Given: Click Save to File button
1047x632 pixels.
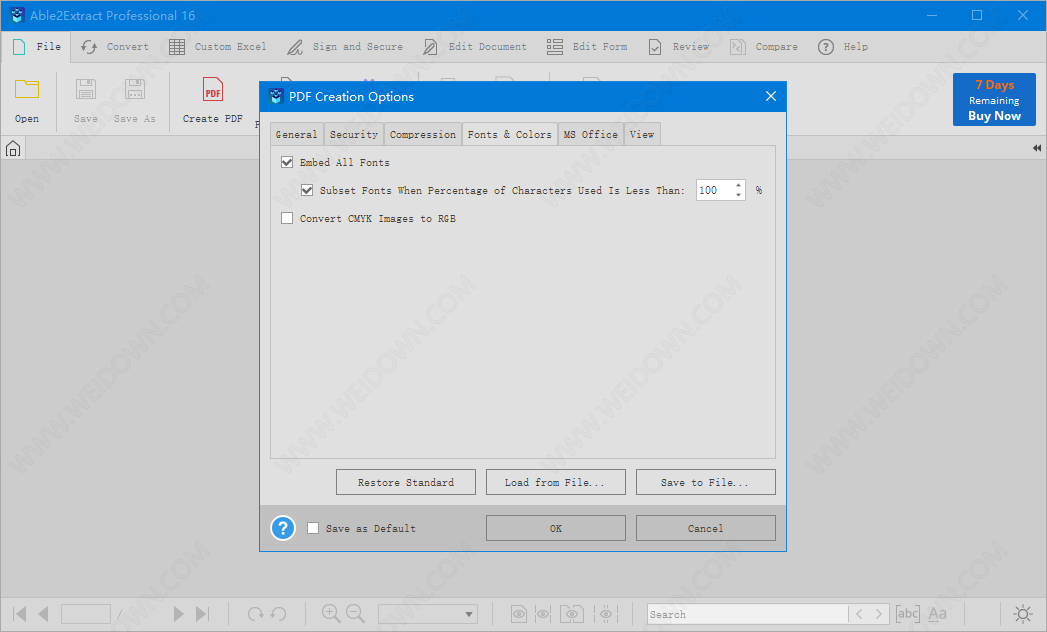Looking at the screenshot, I should [x=706, y=482].
